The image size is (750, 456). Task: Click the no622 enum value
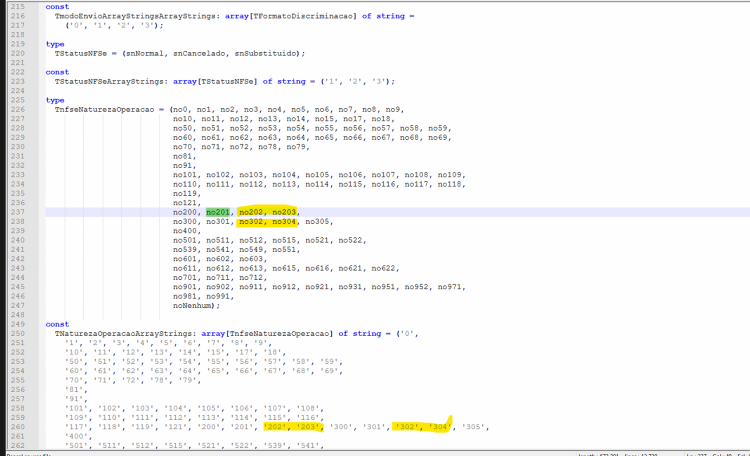[x=384, y=268]
